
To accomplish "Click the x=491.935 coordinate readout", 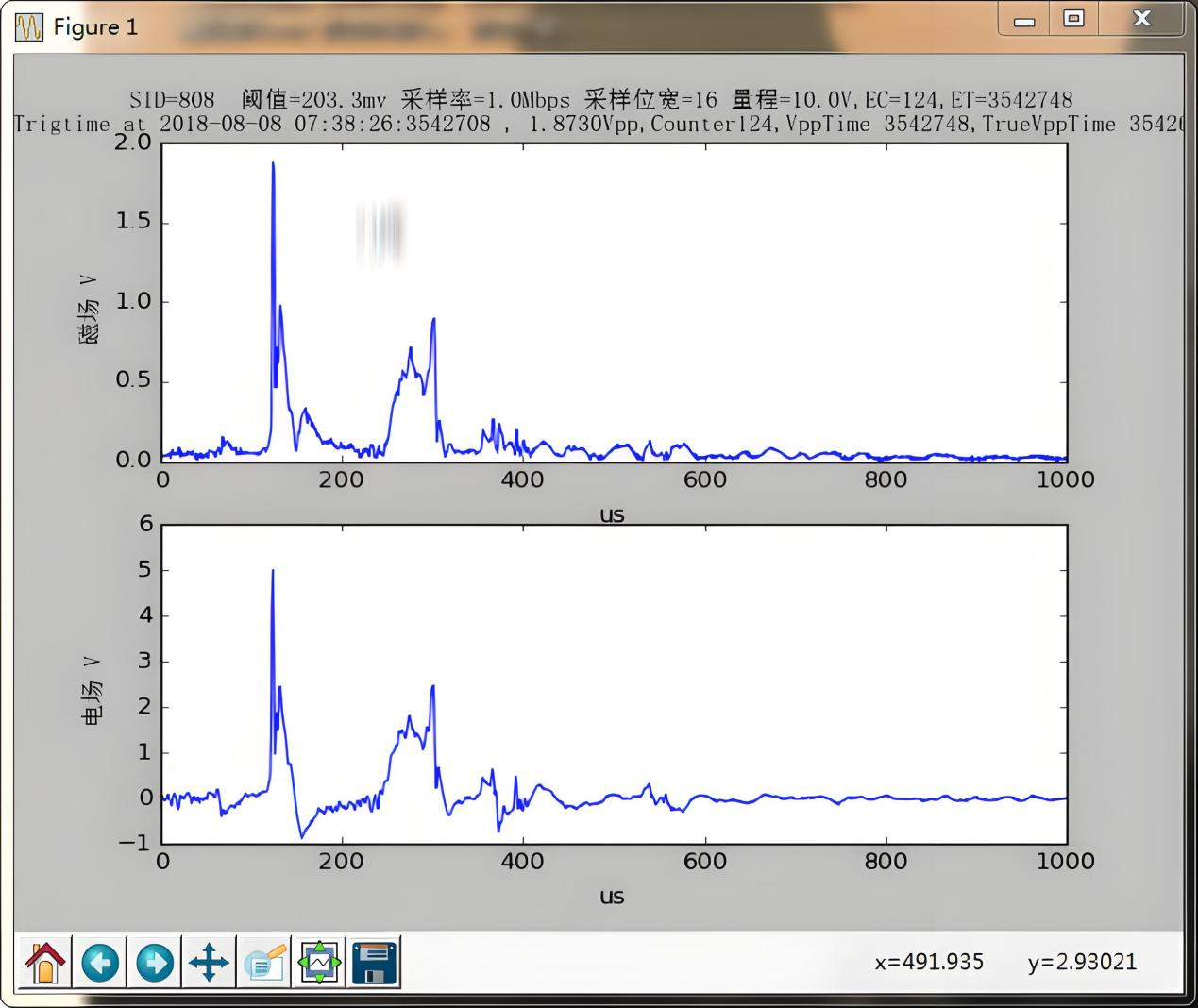I will pos(929,962).
